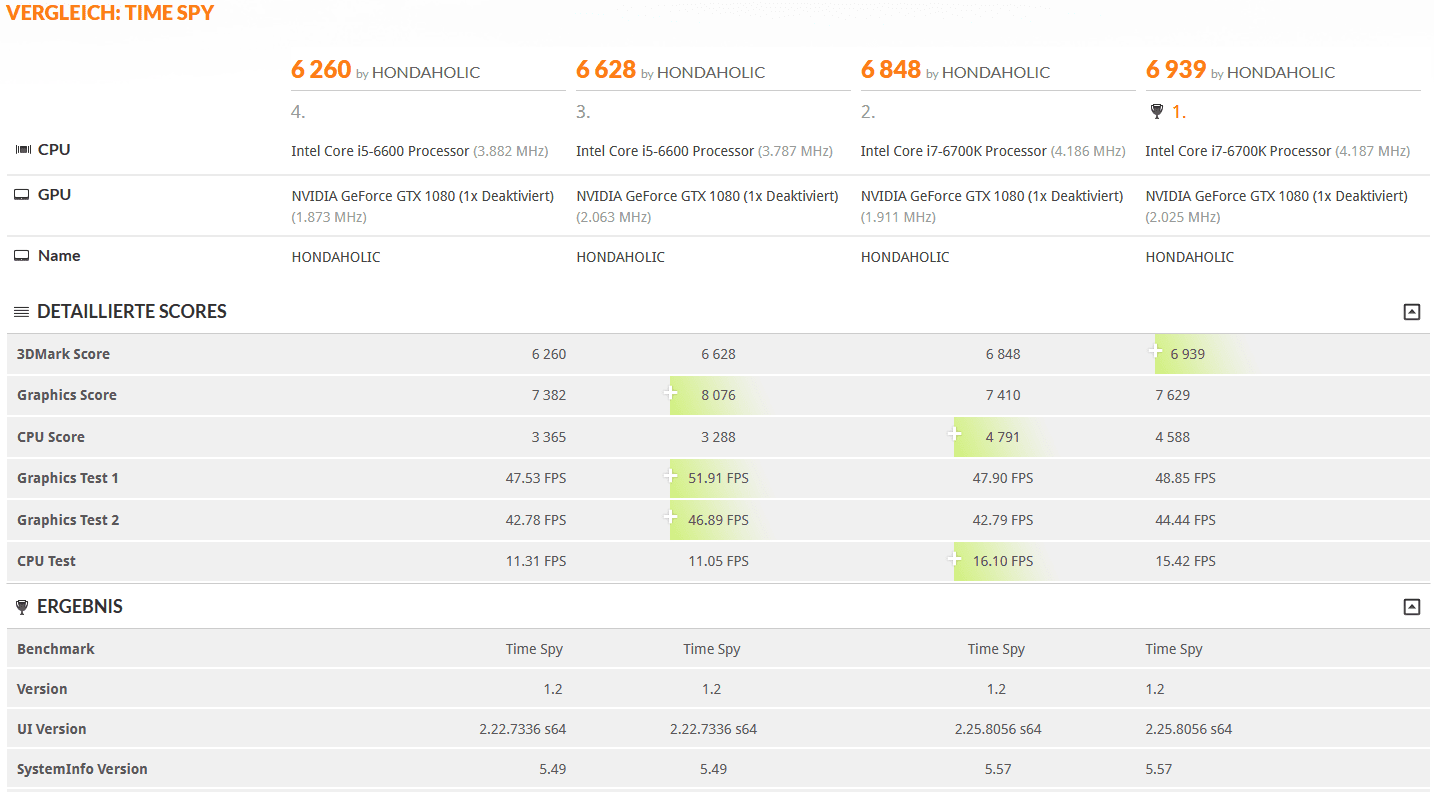Click the 7 410 graphics score value
Screen dimensions: 1434x792
1003,395
